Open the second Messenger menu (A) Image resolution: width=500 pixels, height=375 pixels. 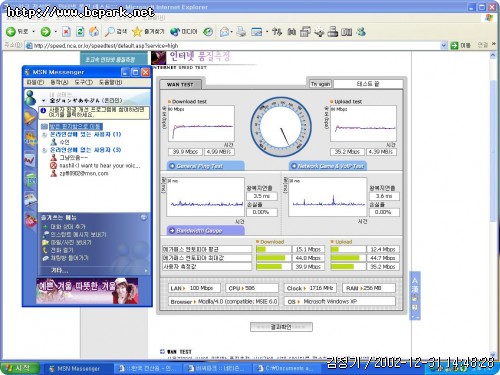click(59, 82)
